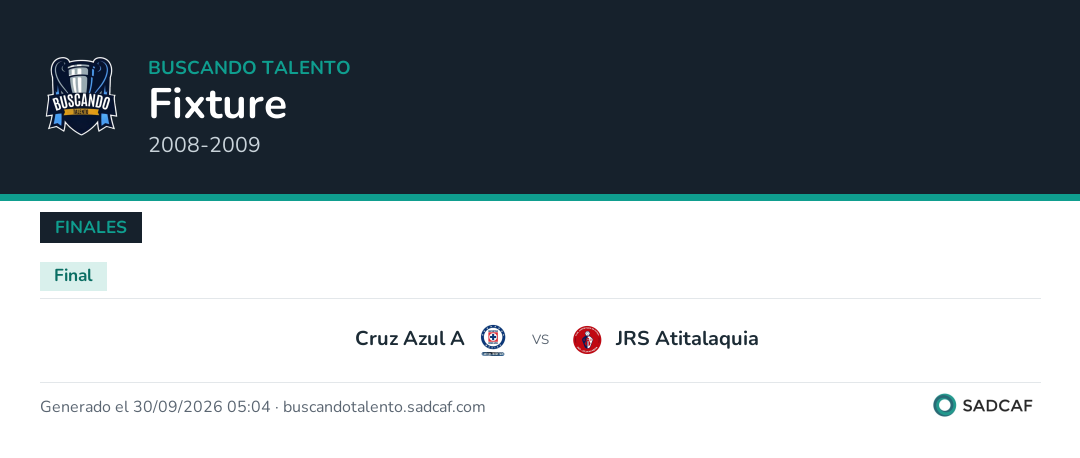Open the FINALES stage tab
The width and height of the screenshot is (1080, 458).
[x=91, y=227]
